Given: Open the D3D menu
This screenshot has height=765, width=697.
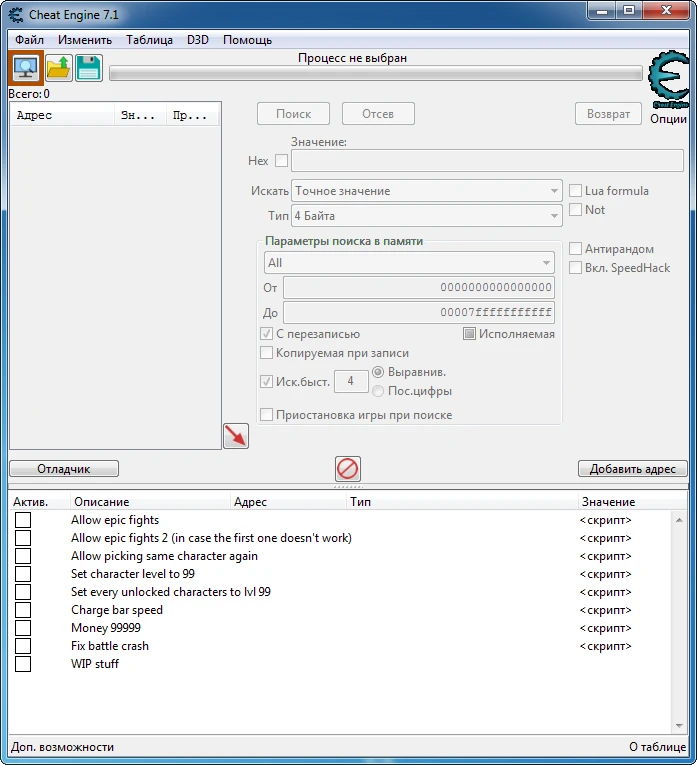Looking at the screenshot, I should point(198,40).
